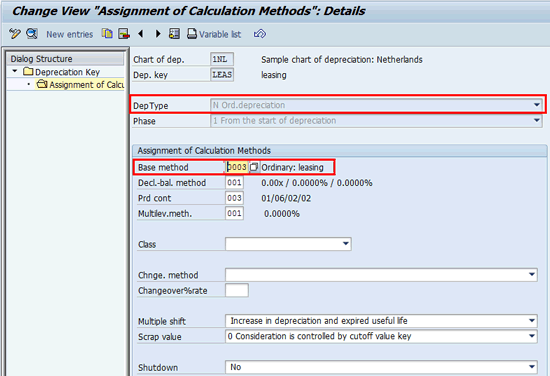Screen dimensions: 550x376
Task: Collapse the Depreciation Key tree node
Action: coord(15,71)
